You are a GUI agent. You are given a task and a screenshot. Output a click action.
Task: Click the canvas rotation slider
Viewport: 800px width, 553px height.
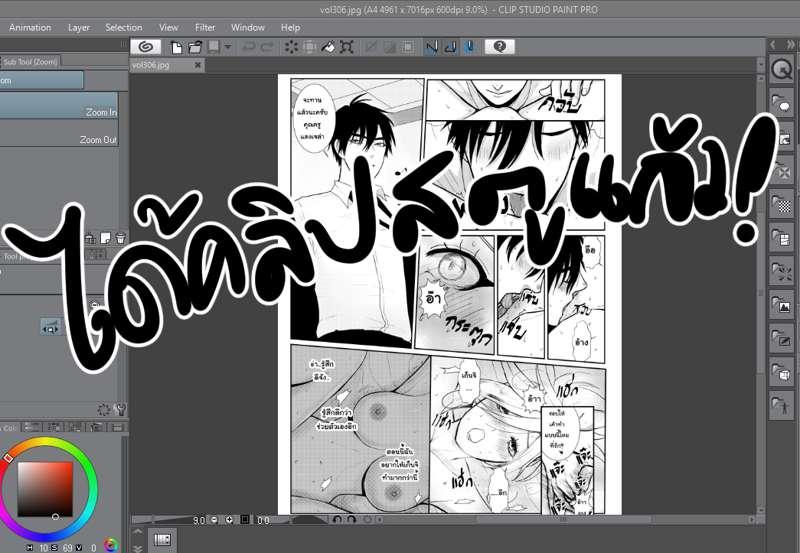point(301,520)
